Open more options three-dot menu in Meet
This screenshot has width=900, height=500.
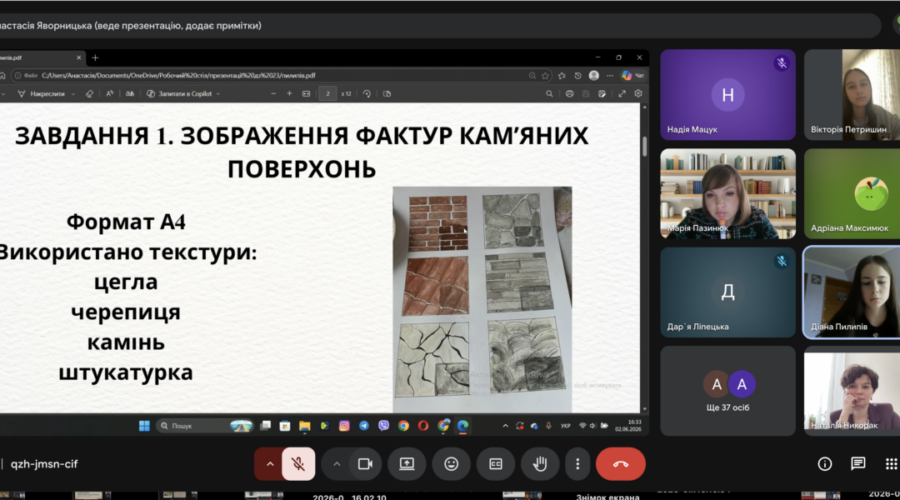(x=577, y=464)
